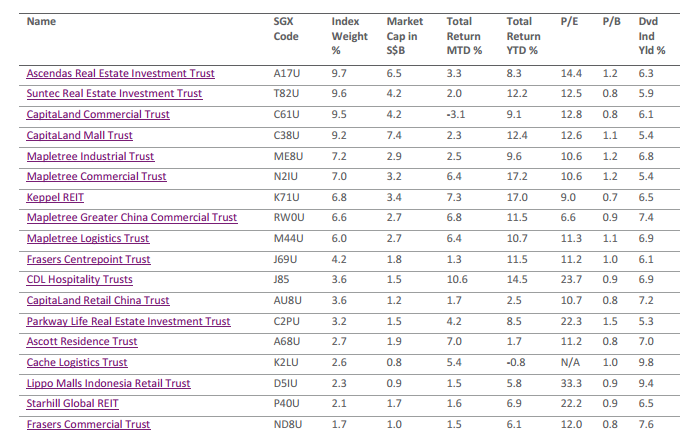Open the Keppel REIT link
This screenshot has width=698, height=430.
(55, 197)
